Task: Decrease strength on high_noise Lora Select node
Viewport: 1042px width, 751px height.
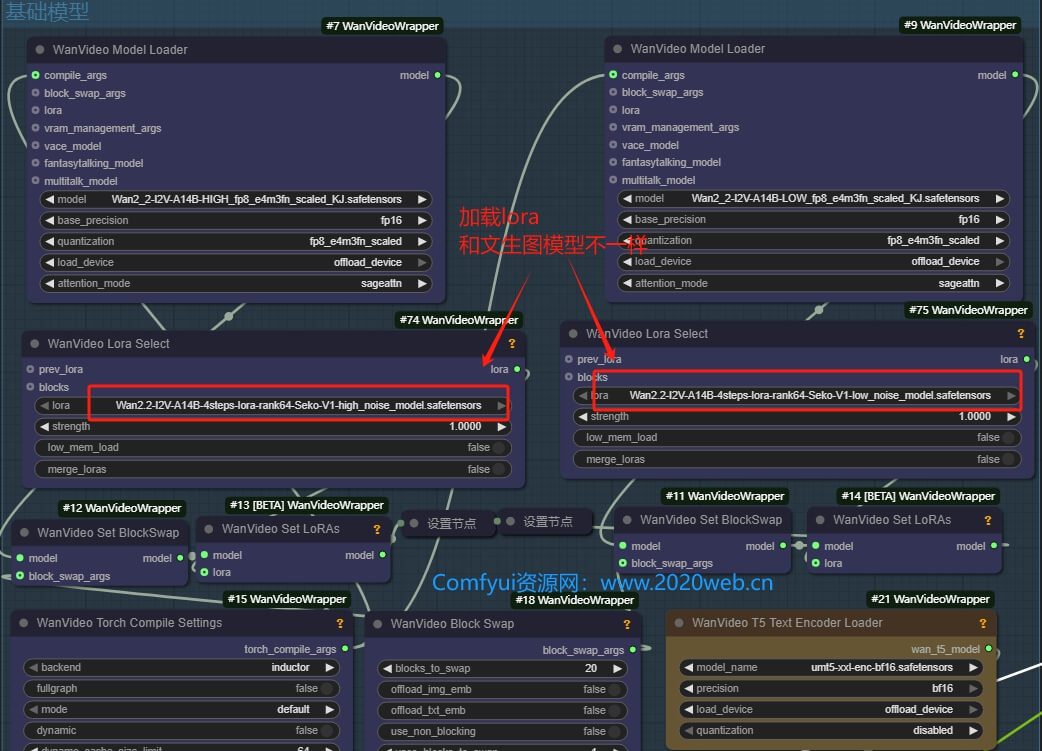Action: pyautogui.click(x=44, y=427)
